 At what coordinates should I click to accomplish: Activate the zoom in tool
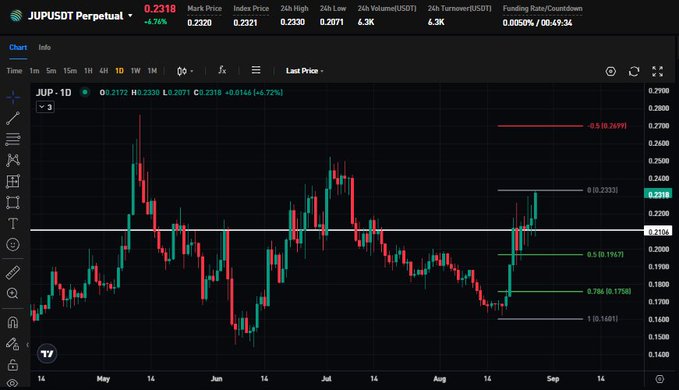point(13,293)
